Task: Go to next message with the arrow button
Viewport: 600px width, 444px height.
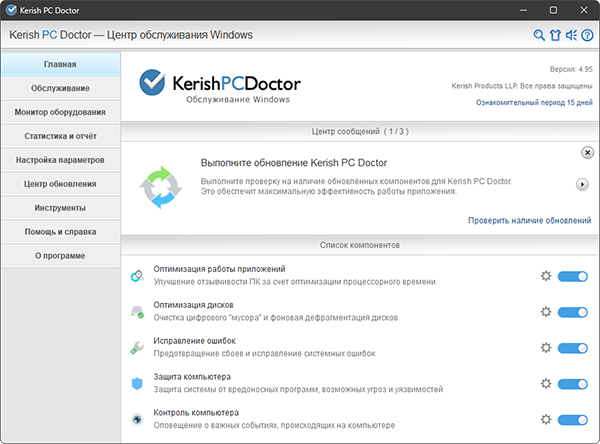Action: [x=582, y=184]
